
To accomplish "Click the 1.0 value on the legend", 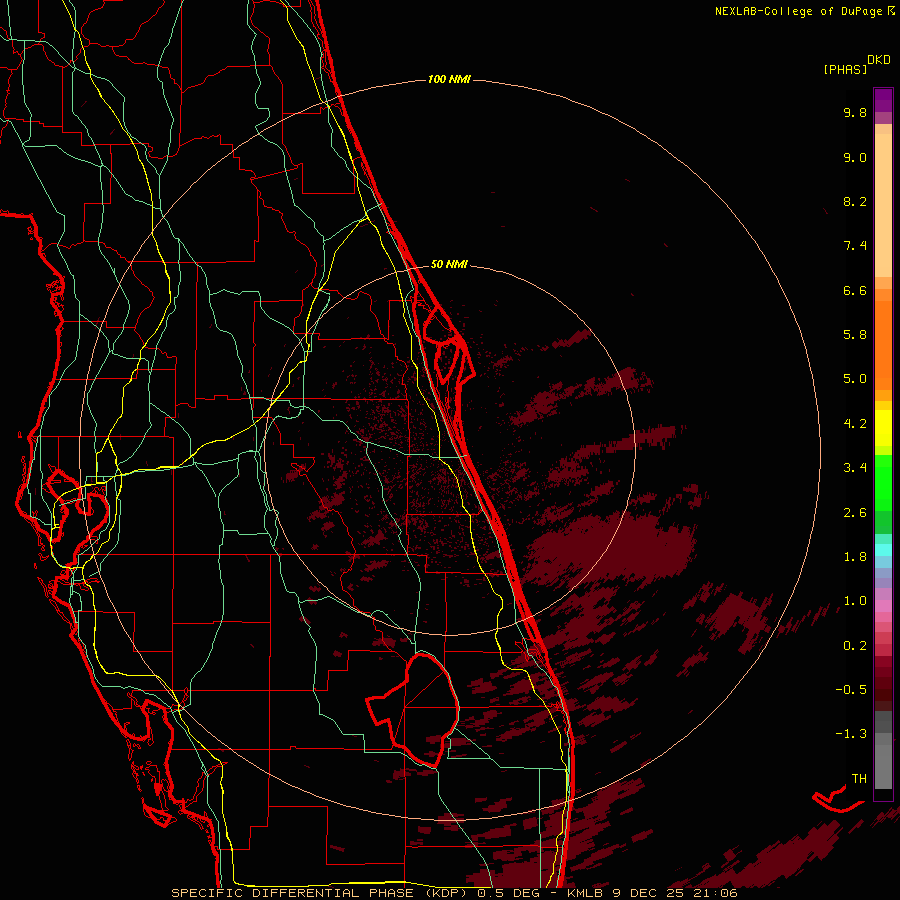I will coord(855,601).
